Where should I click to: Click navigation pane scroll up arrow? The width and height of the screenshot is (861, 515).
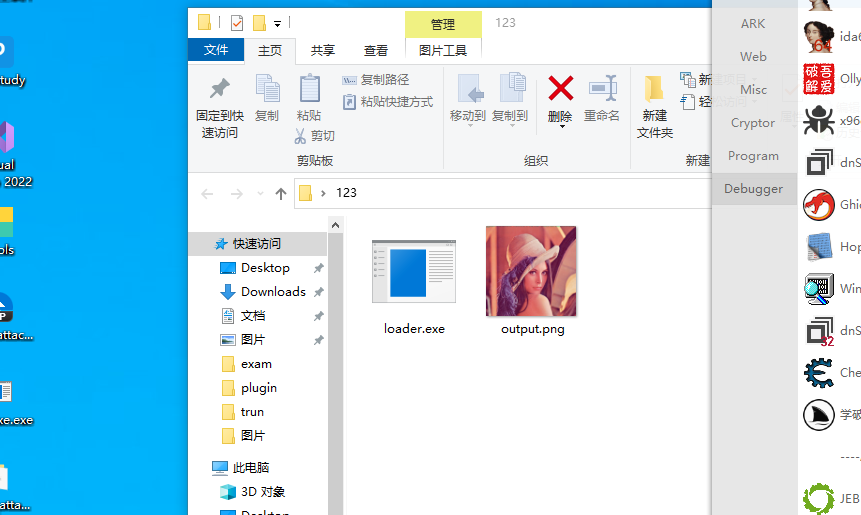[x=336, y=225]
